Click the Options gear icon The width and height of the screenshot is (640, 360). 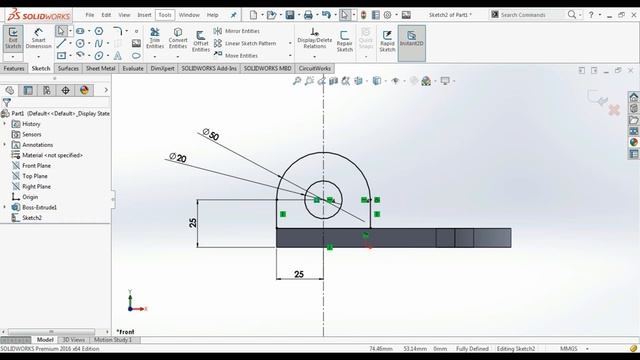(387, 15)
